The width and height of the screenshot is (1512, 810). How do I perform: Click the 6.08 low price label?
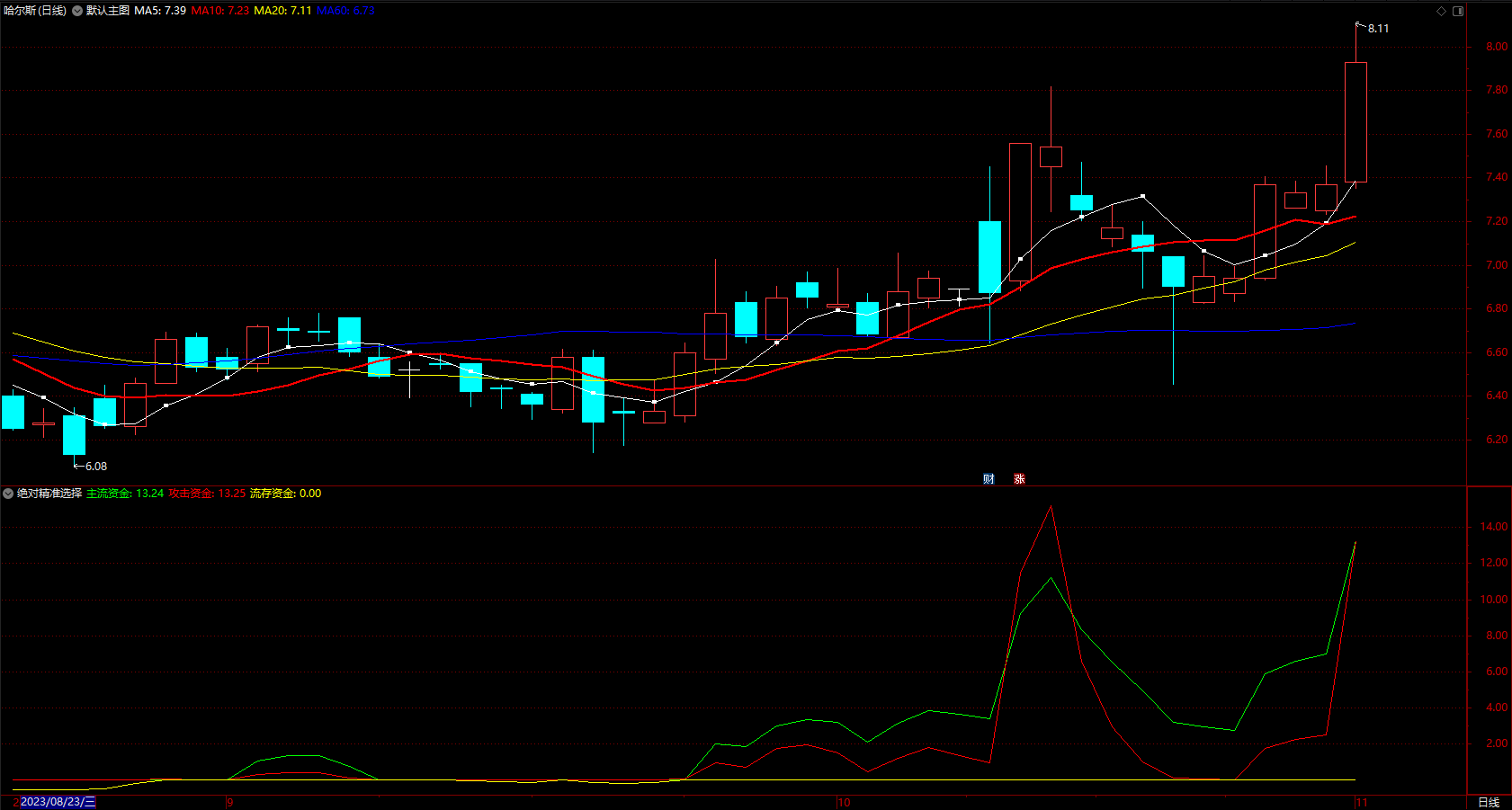click(96, 467)
